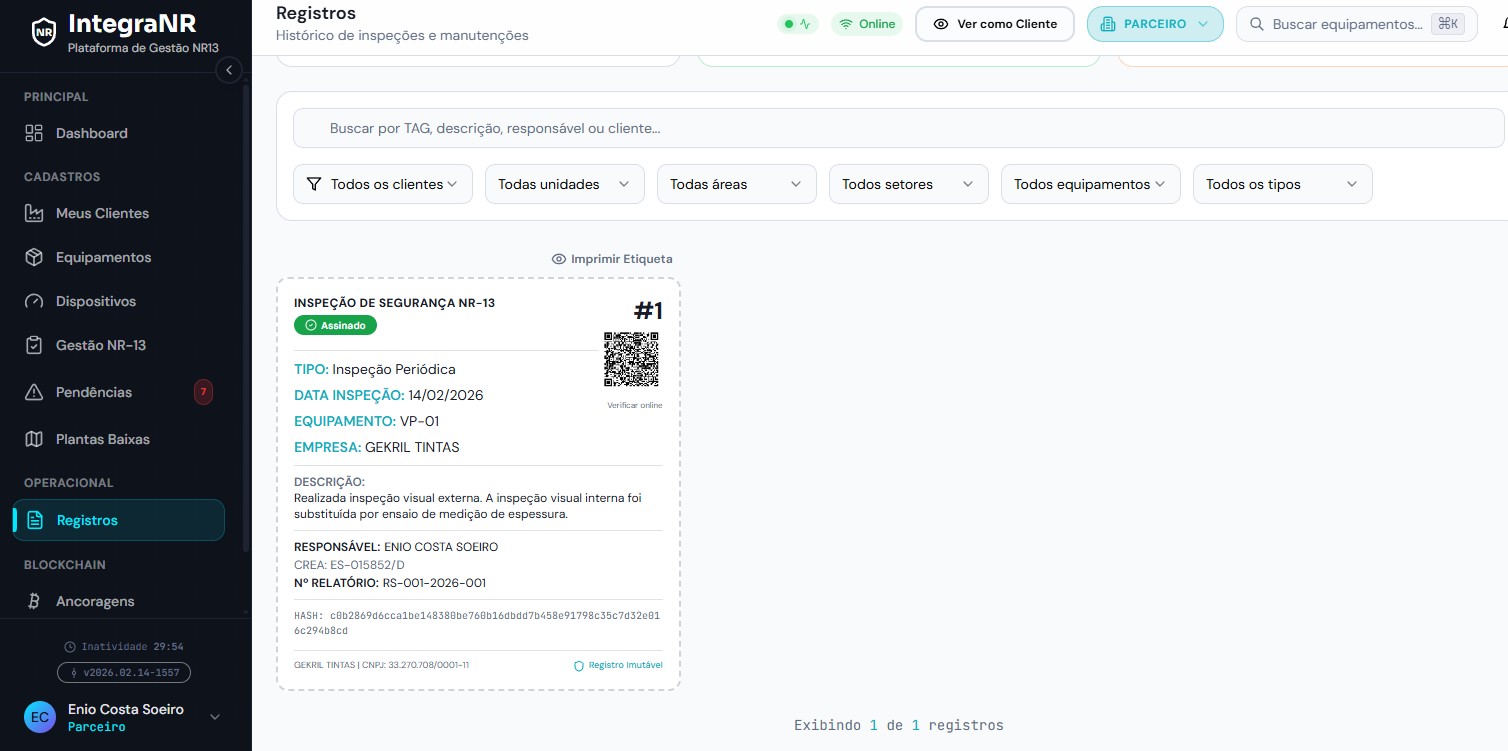Click the Gestão NR-13 clipboard icon

35,345
